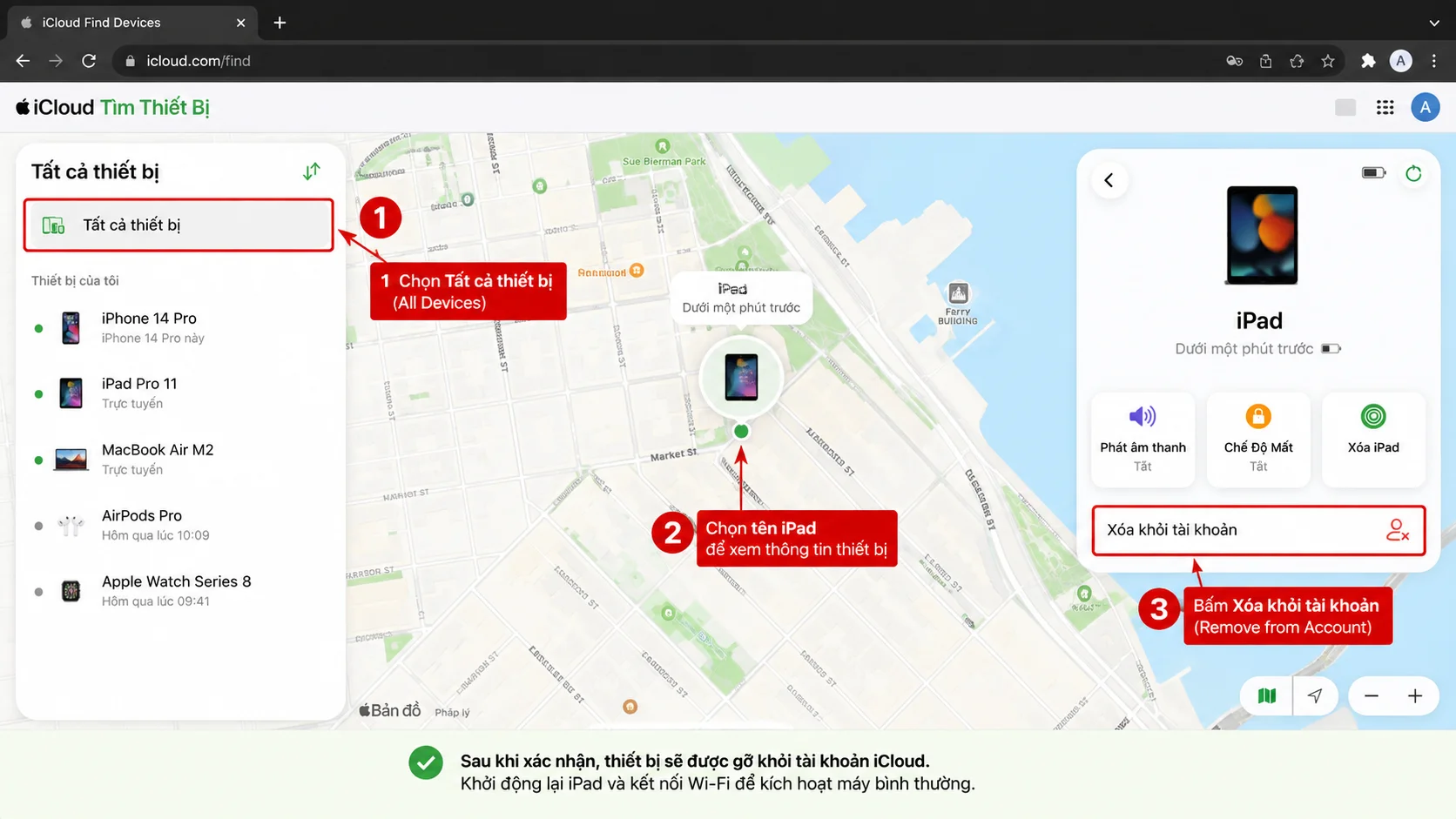Click the battery icon in iPad panel
Viewport: 1456px width, 819px height.
(x=1373, y=172)
